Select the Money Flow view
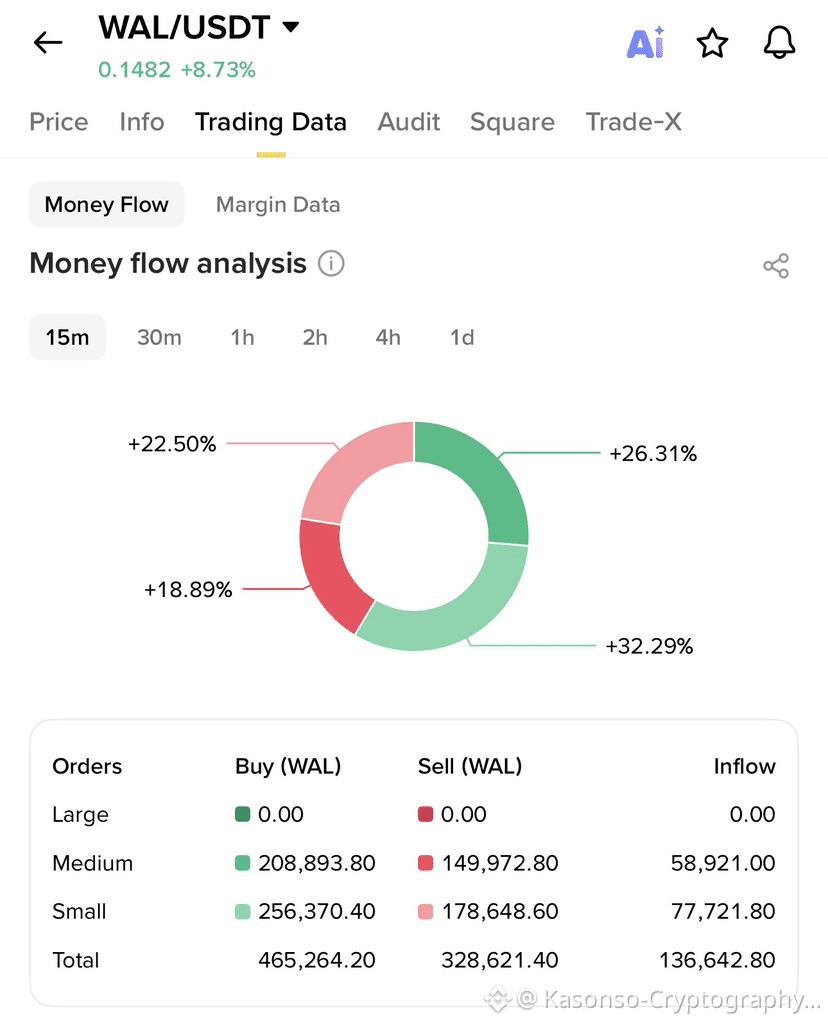Screen dimensions: 828x1024 (107, 205)
